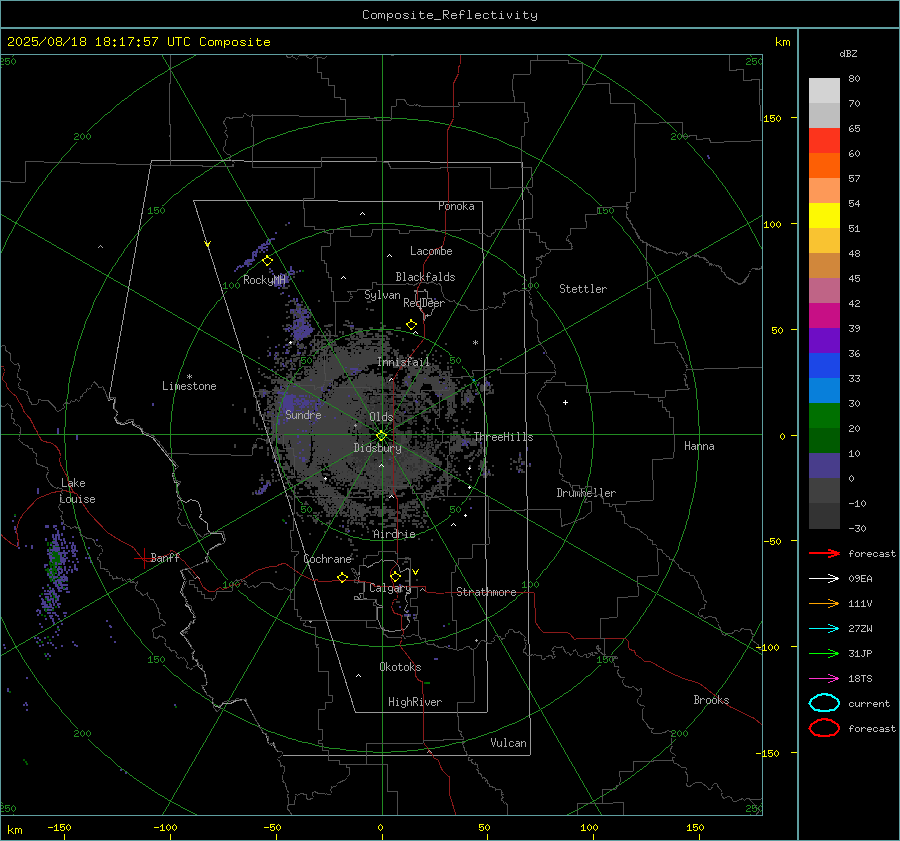Click the yellow diamond marker above Calgary
This screenshot has width=900, height=841.
tap(395, 576)
